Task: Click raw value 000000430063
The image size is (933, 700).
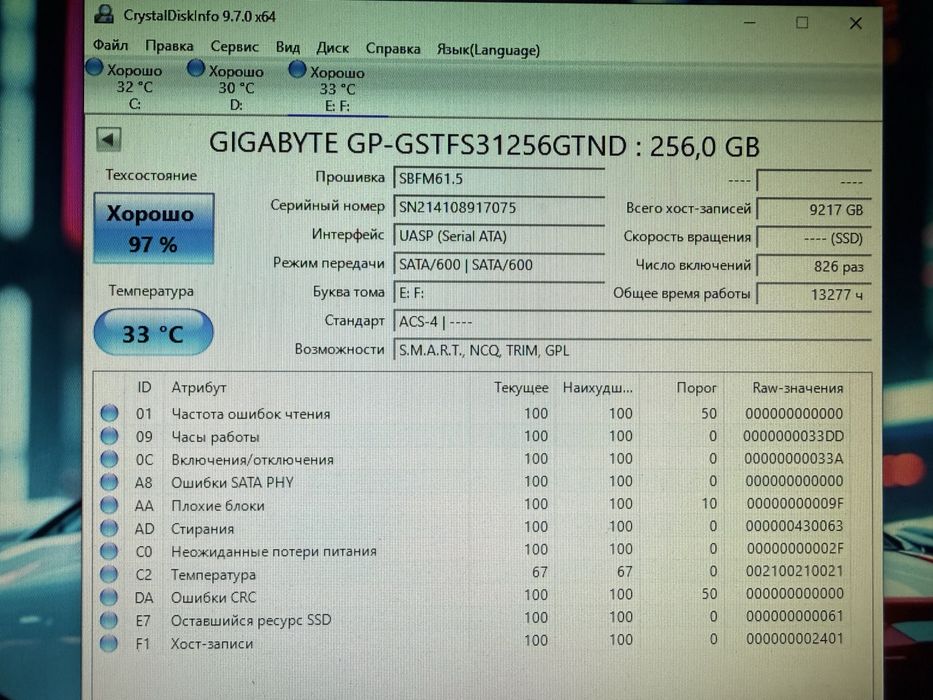Action: coord(794,526)
